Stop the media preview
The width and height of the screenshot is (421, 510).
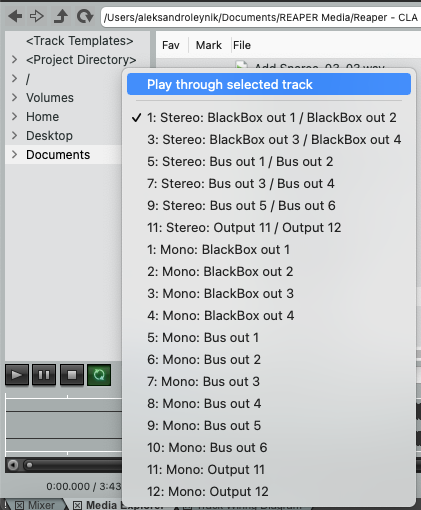[x=72, y=375]
